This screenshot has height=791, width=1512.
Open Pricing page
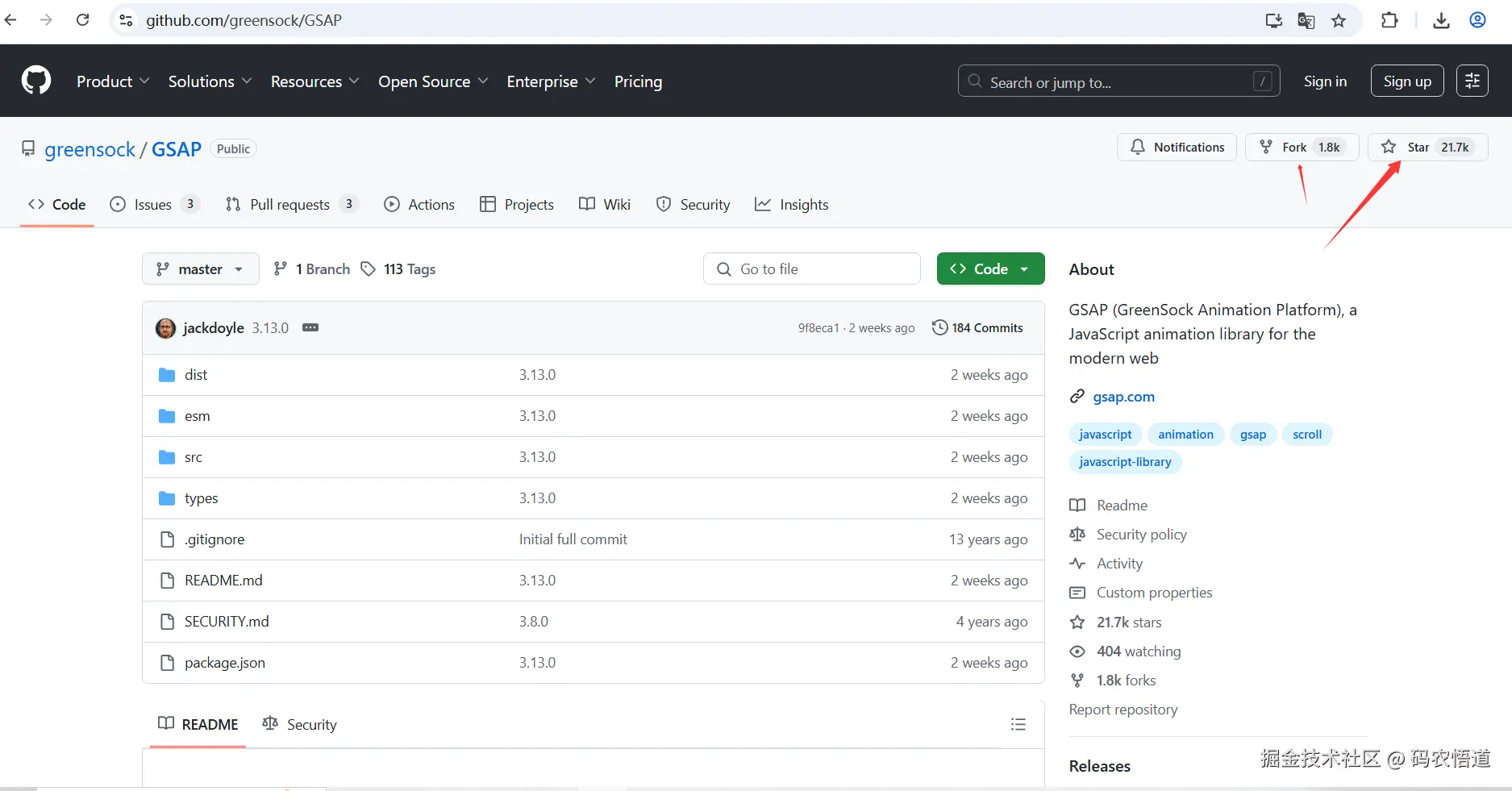click(x=638, y=81)
